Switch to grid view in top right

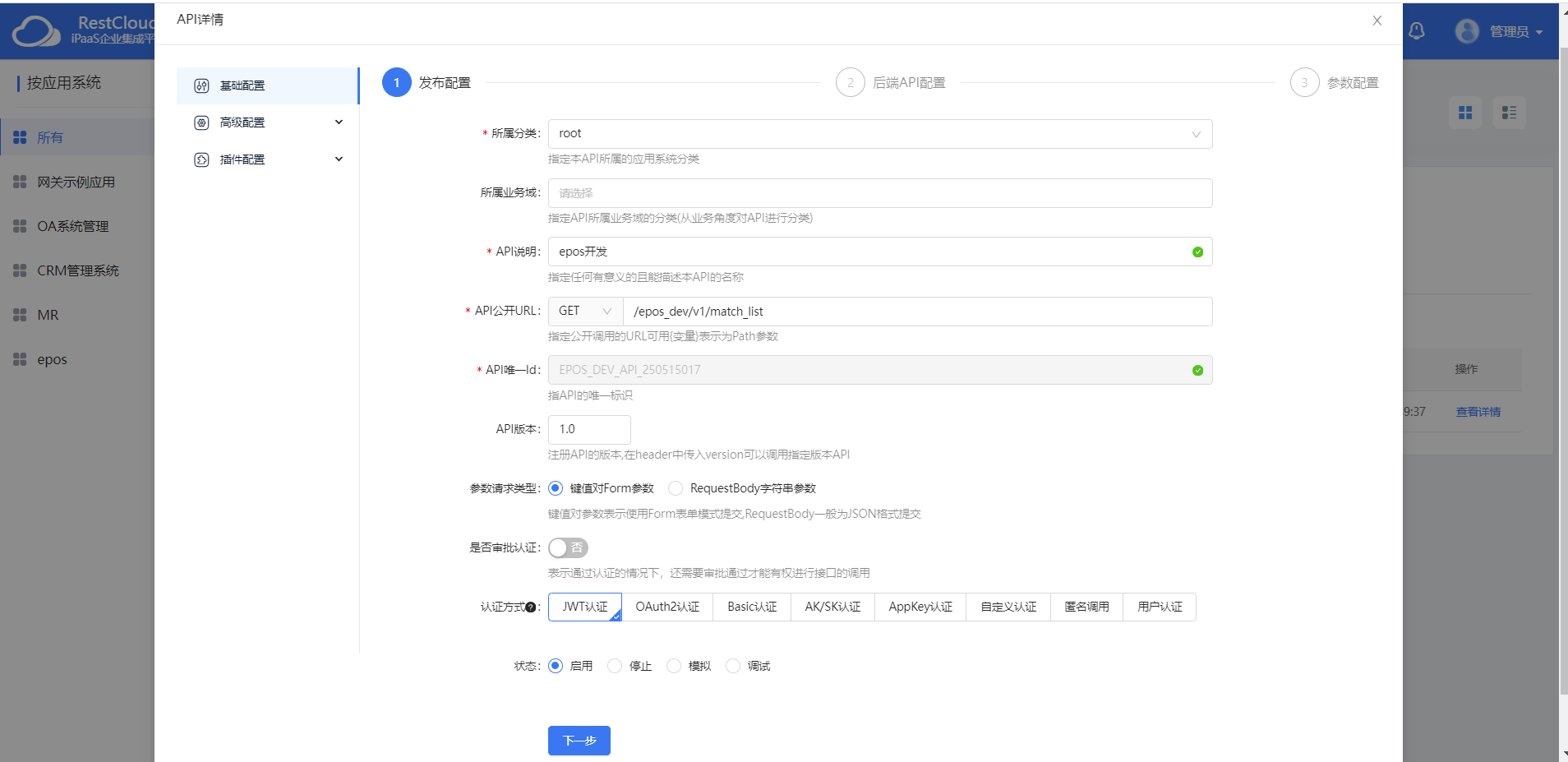click(1465, 113)
